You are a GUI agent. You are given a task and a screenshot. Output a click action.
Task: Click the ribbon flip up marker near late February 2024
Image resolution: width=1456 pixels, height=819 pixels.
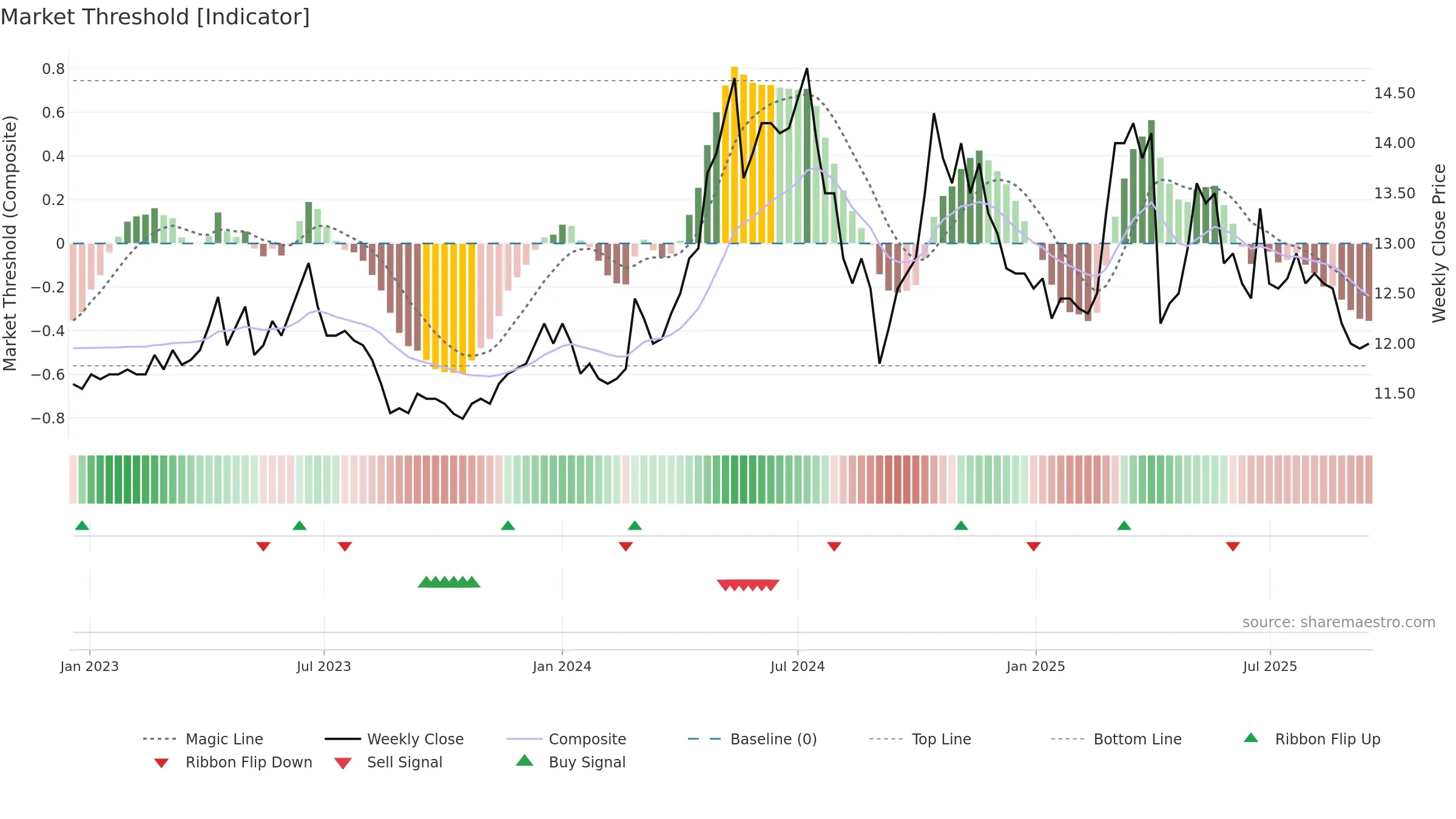(635, 525)
